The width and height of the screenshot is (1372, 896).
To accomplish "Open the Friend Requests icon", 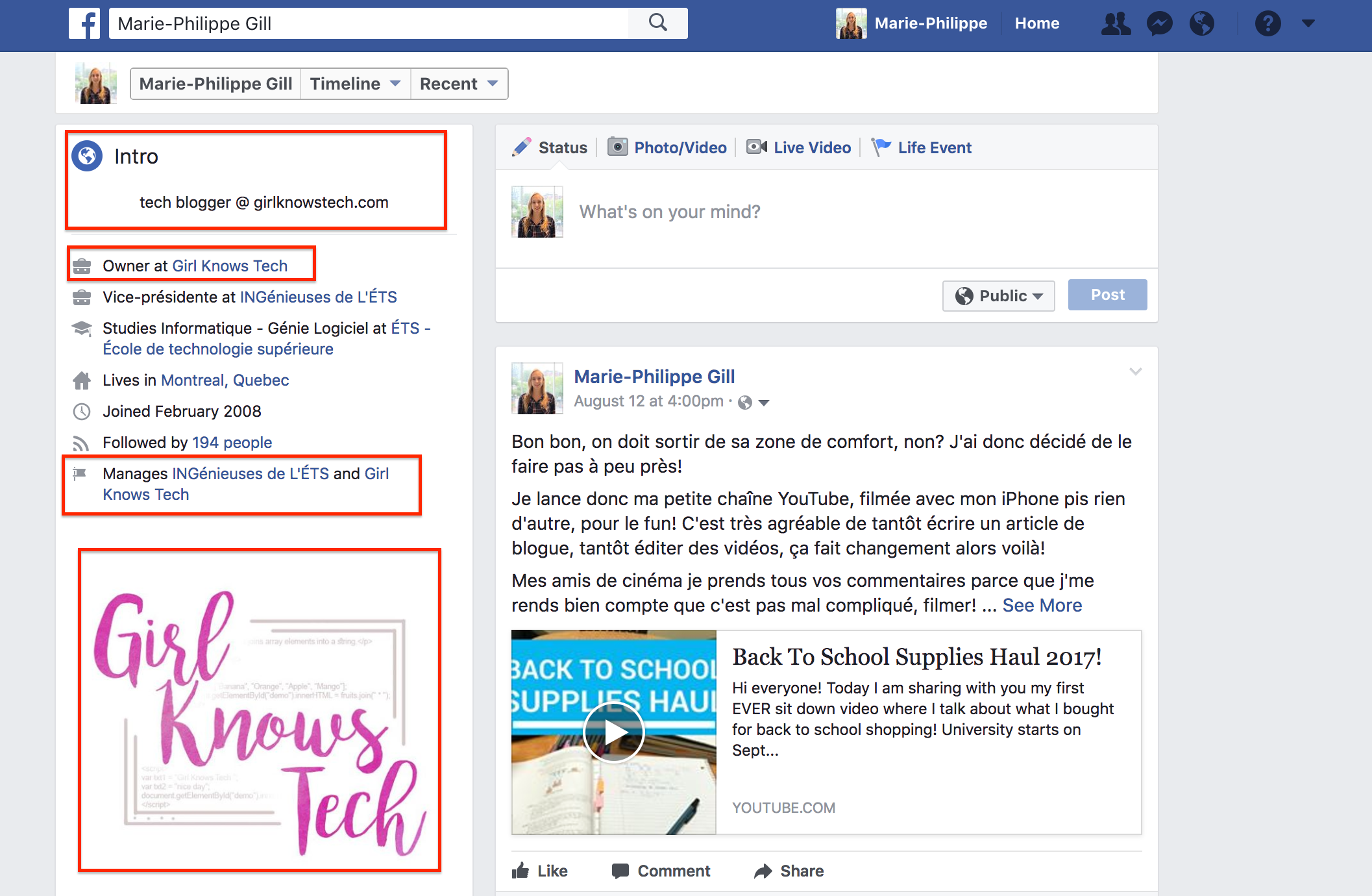I will [1116, 23].
